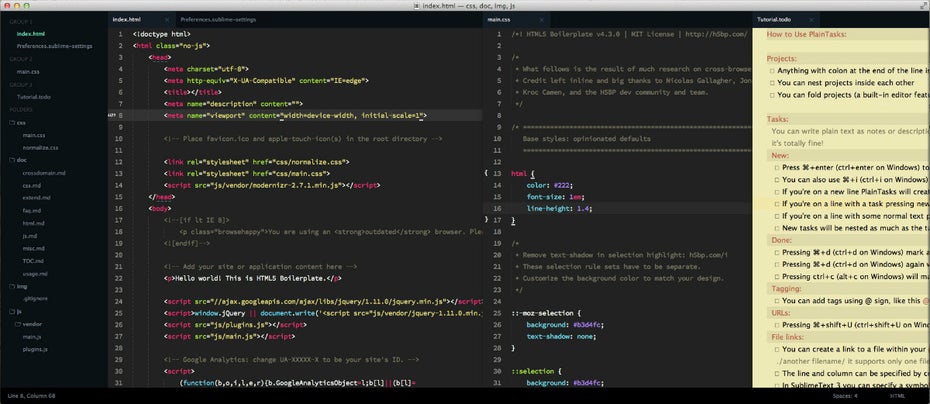Check 'Anything with colon at the end' task box

[772, 71]
